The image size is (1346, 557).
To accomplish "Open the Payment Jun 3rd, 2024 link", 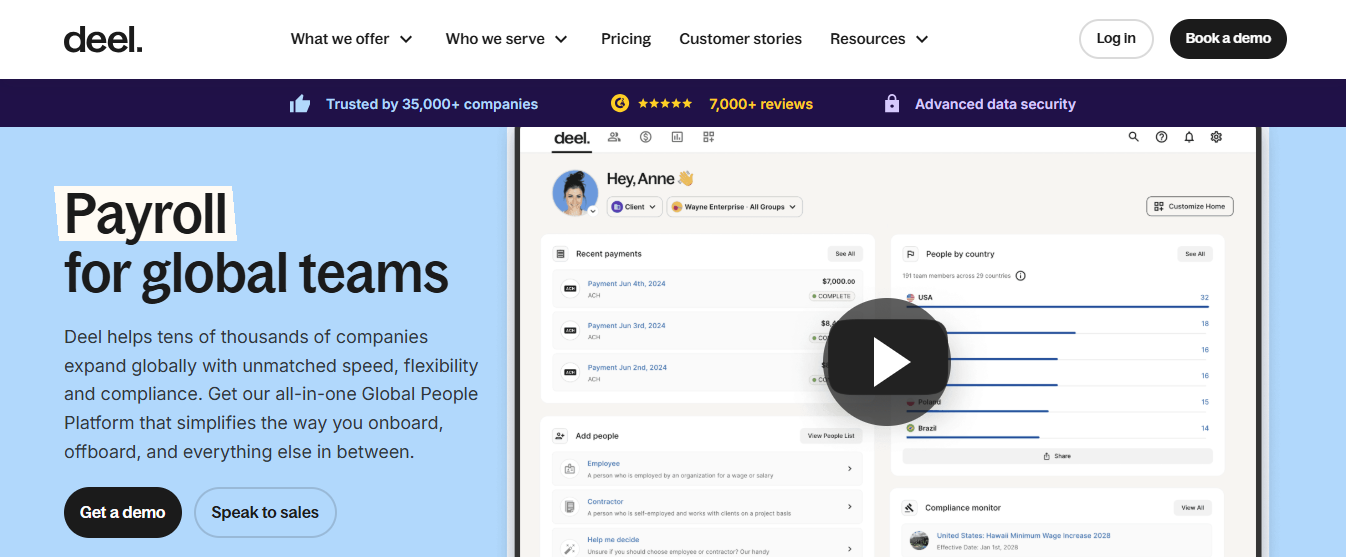I will coord(626,326).
